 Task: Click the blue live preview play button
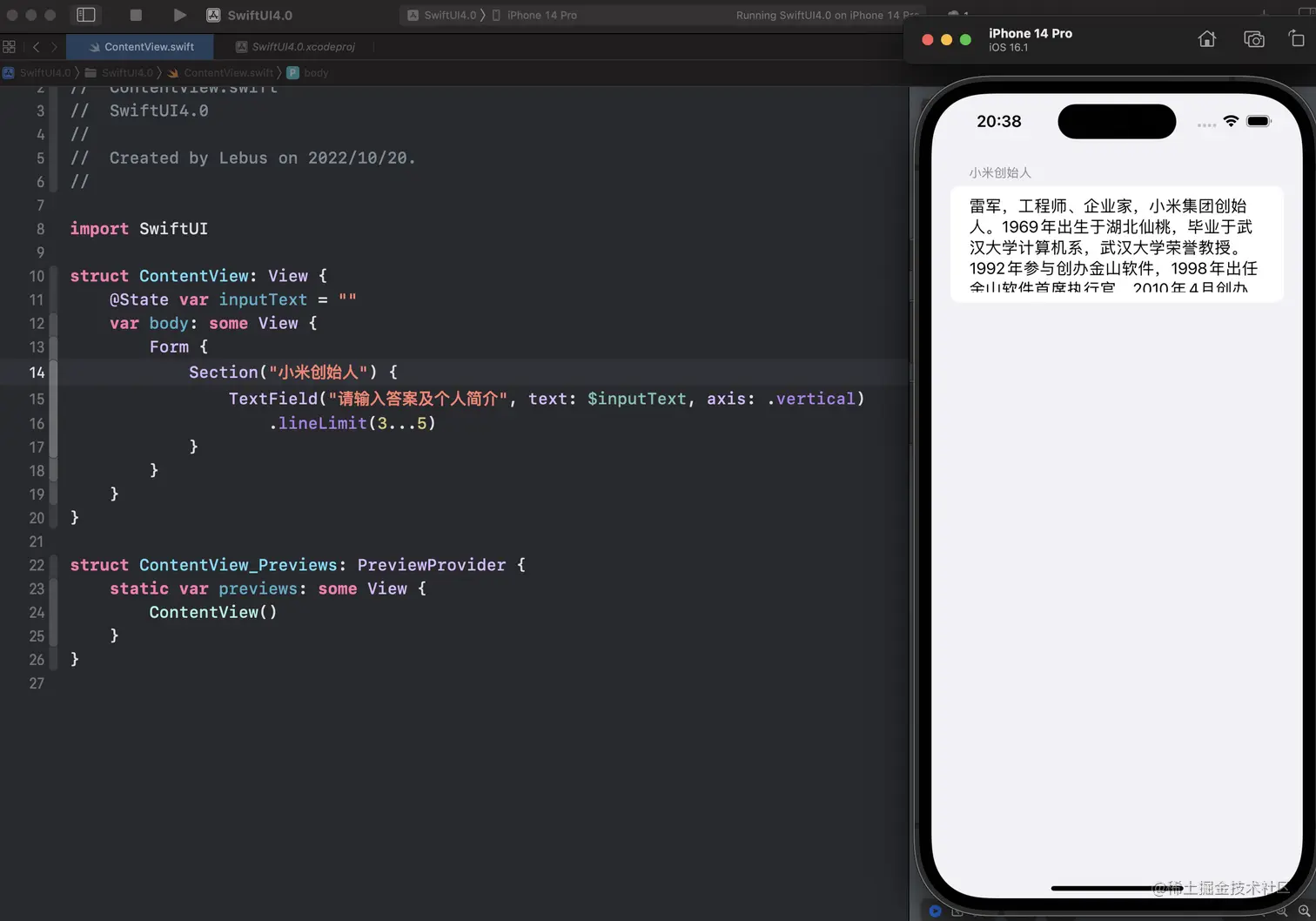[x=935, y=911]
